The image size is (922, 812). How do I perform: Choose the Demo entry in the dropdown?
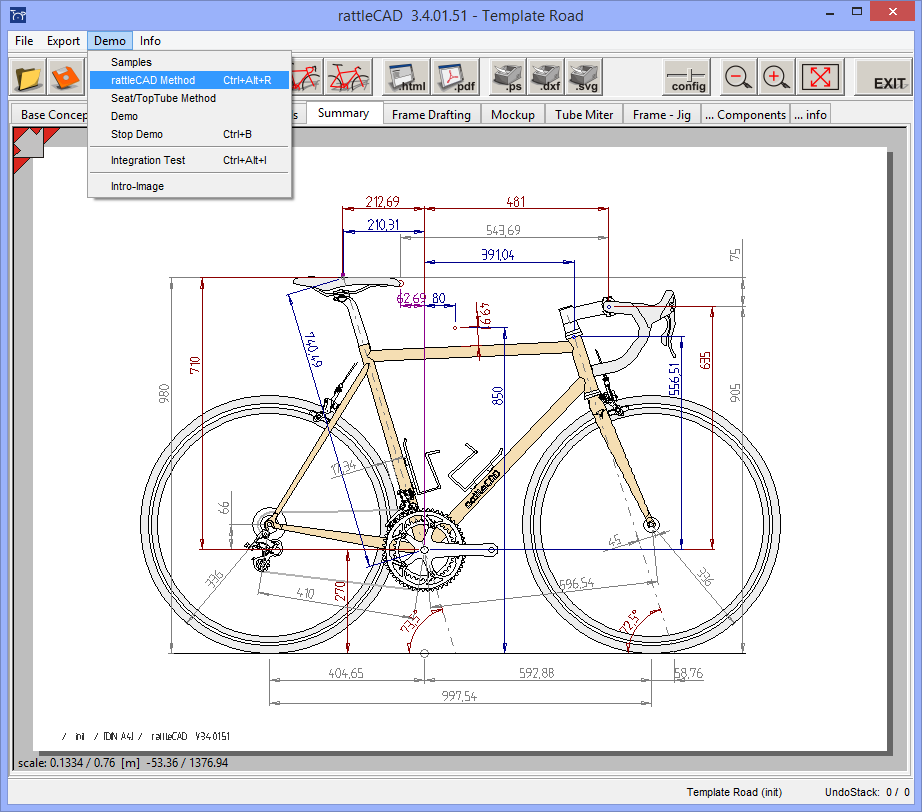189,116
